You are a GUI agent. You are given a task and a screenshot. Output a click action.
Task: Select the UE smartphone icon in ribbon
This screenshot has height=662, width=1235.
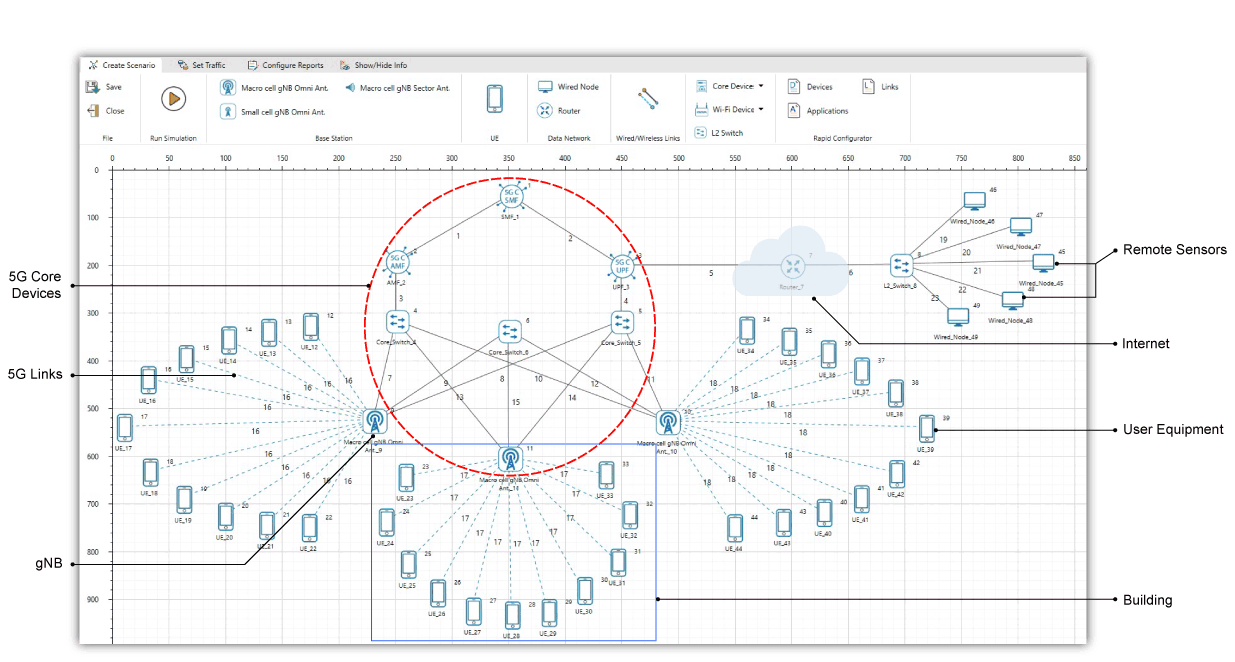[494, 98]
